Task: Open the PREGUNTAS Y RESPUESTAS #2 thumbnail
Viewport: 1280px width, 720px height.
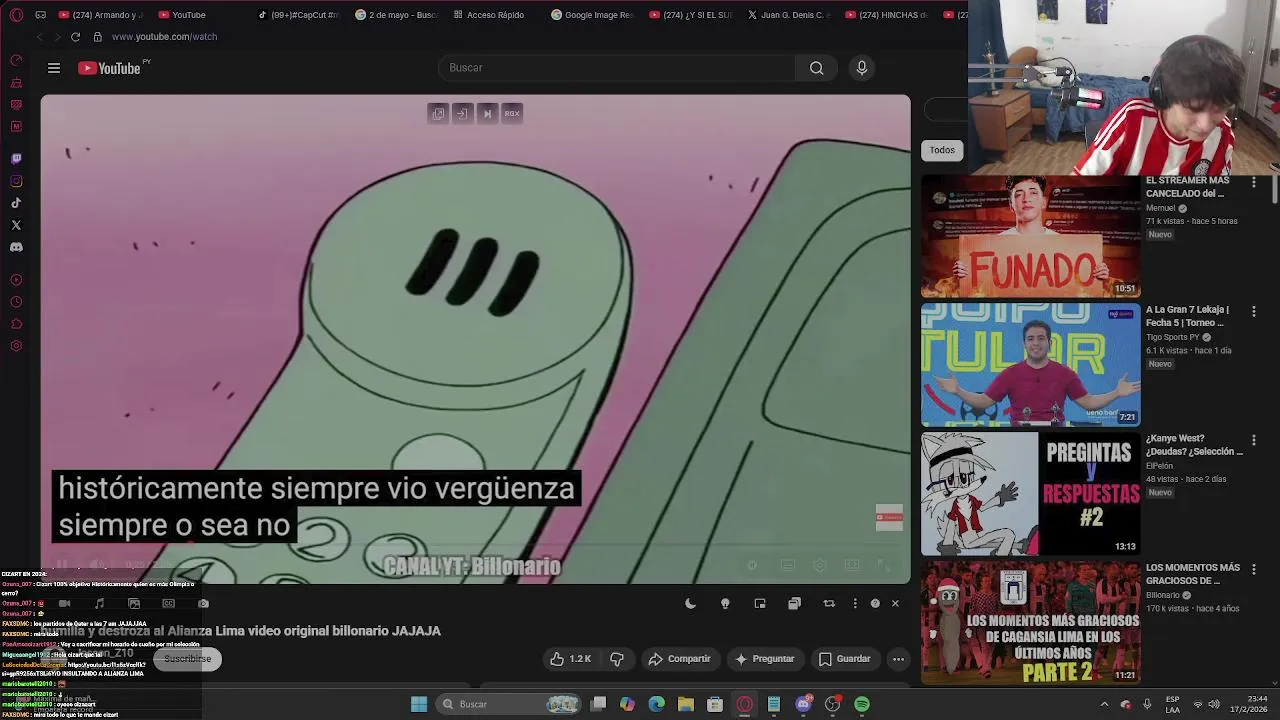Action: pos(1030,494)
